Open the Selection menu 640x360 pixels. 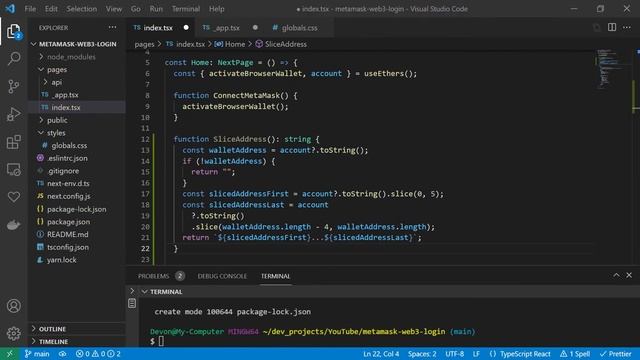pos(82,9)
